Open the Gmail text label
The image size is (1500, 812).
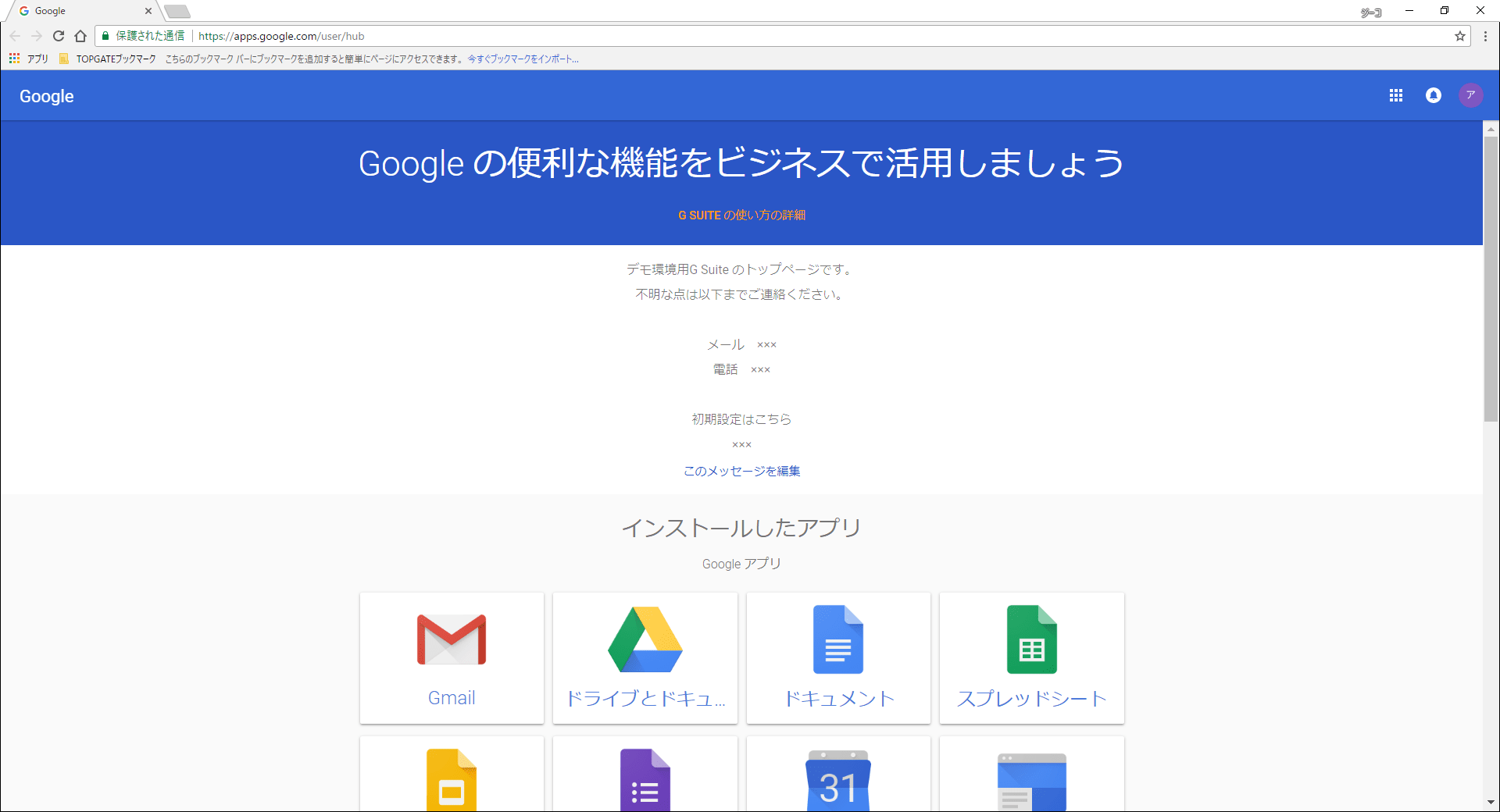(x=452, y=698)
